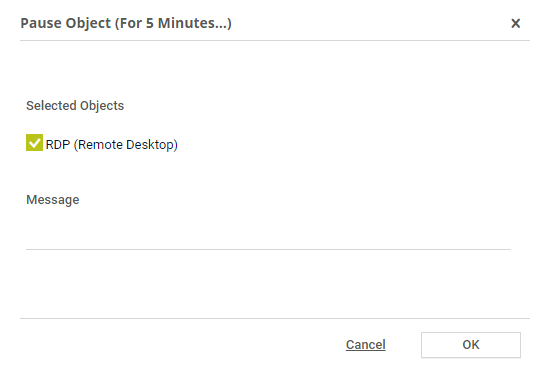Deselect RDP sensor using its checkbox
Image resolution: width=550 pixels, height=368 pixels.
pos(34,142)
